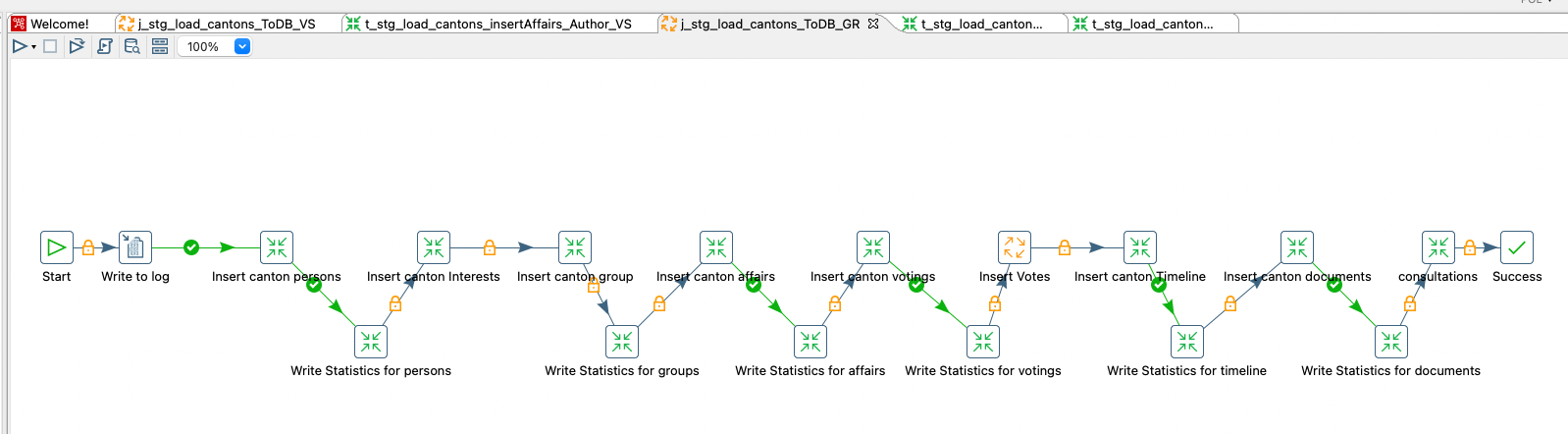1568x434 pixels.
Task: Close the j_stg_load_cantons_ToDB_GR tab
Action: [x=873, y=24]
